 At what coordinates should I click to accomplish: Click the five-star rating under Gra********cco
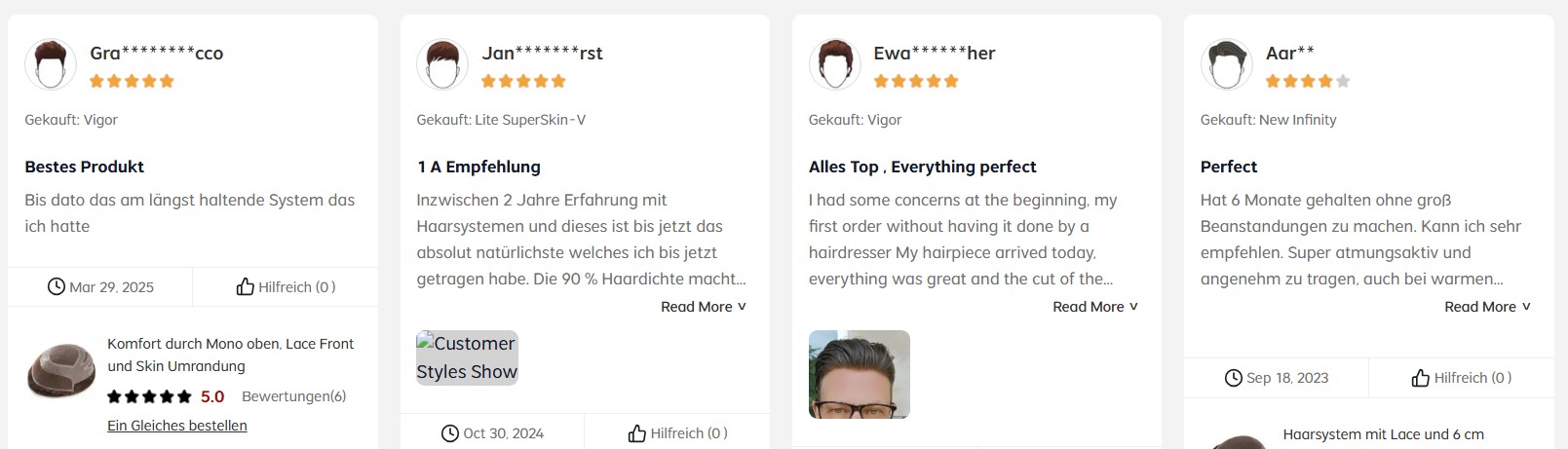click(132, 81)
